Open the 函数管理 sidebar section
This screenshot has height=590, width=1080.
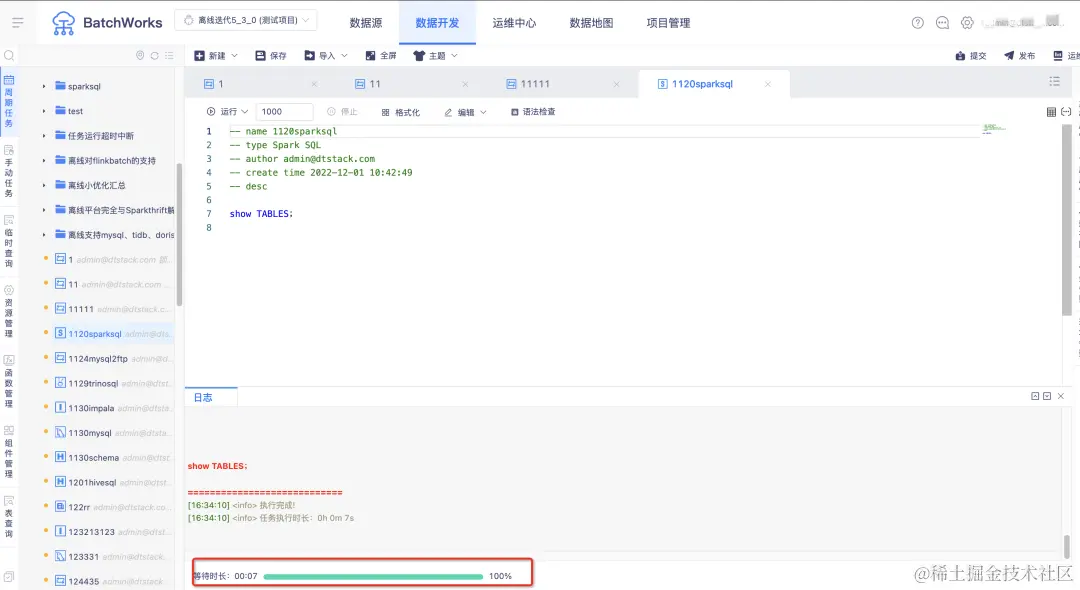[x=9, y=381]
